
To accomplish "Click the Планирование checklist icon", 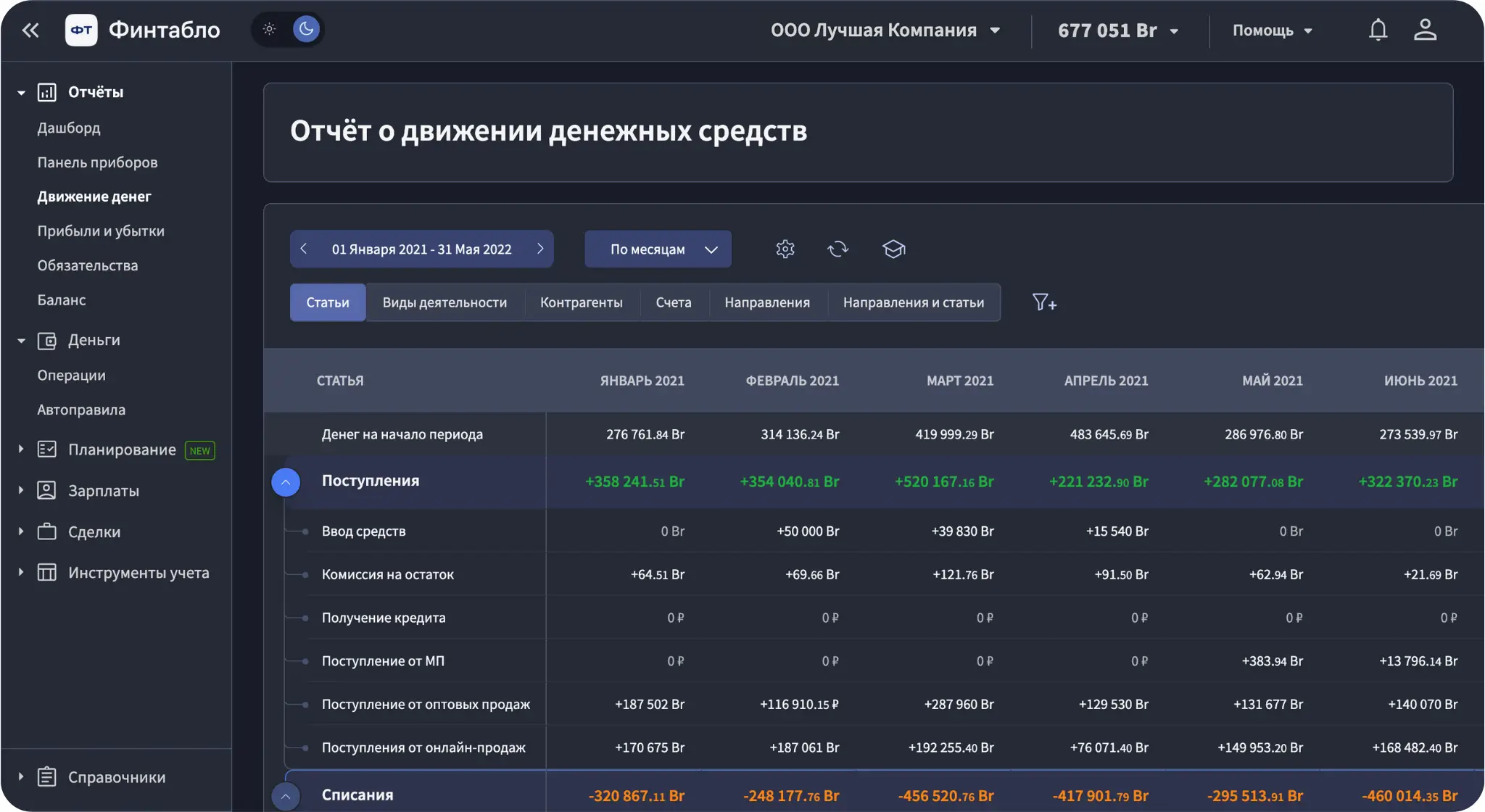I will pyautogui.click(x=47, y=449).
